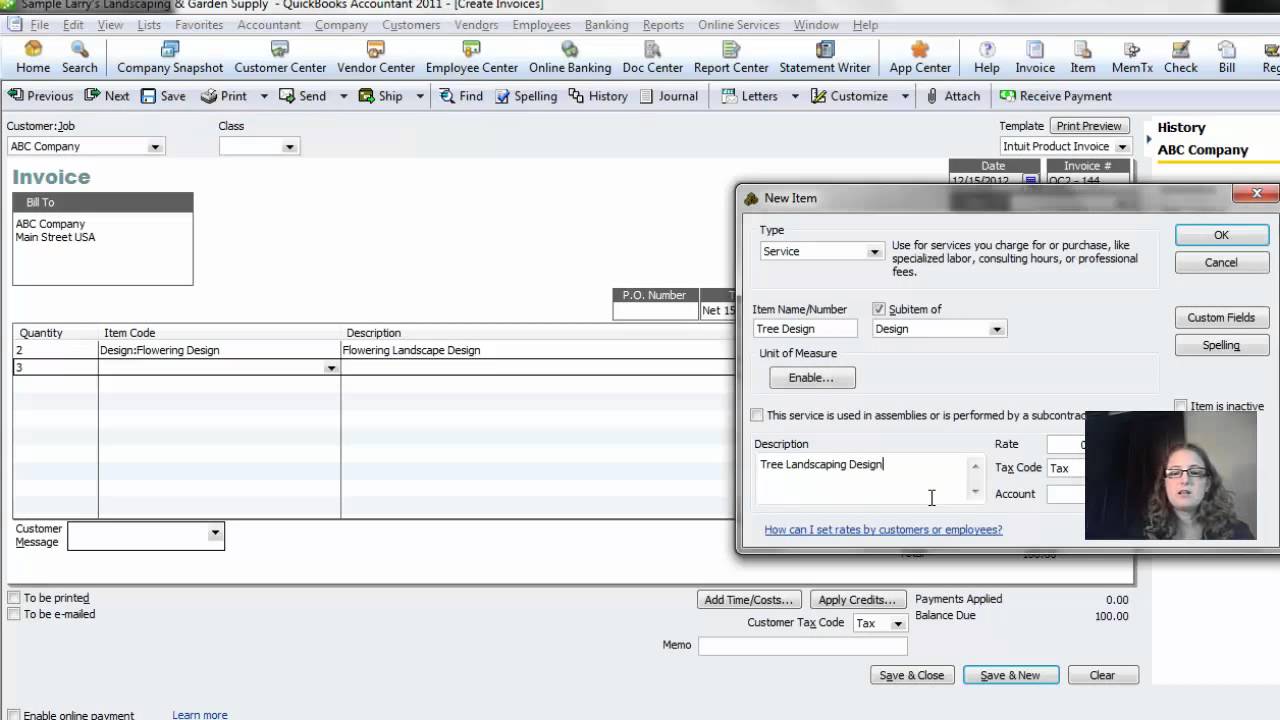
Task: Open the Subitem parent Design dropdown
Action: click(x=996, y=329)
